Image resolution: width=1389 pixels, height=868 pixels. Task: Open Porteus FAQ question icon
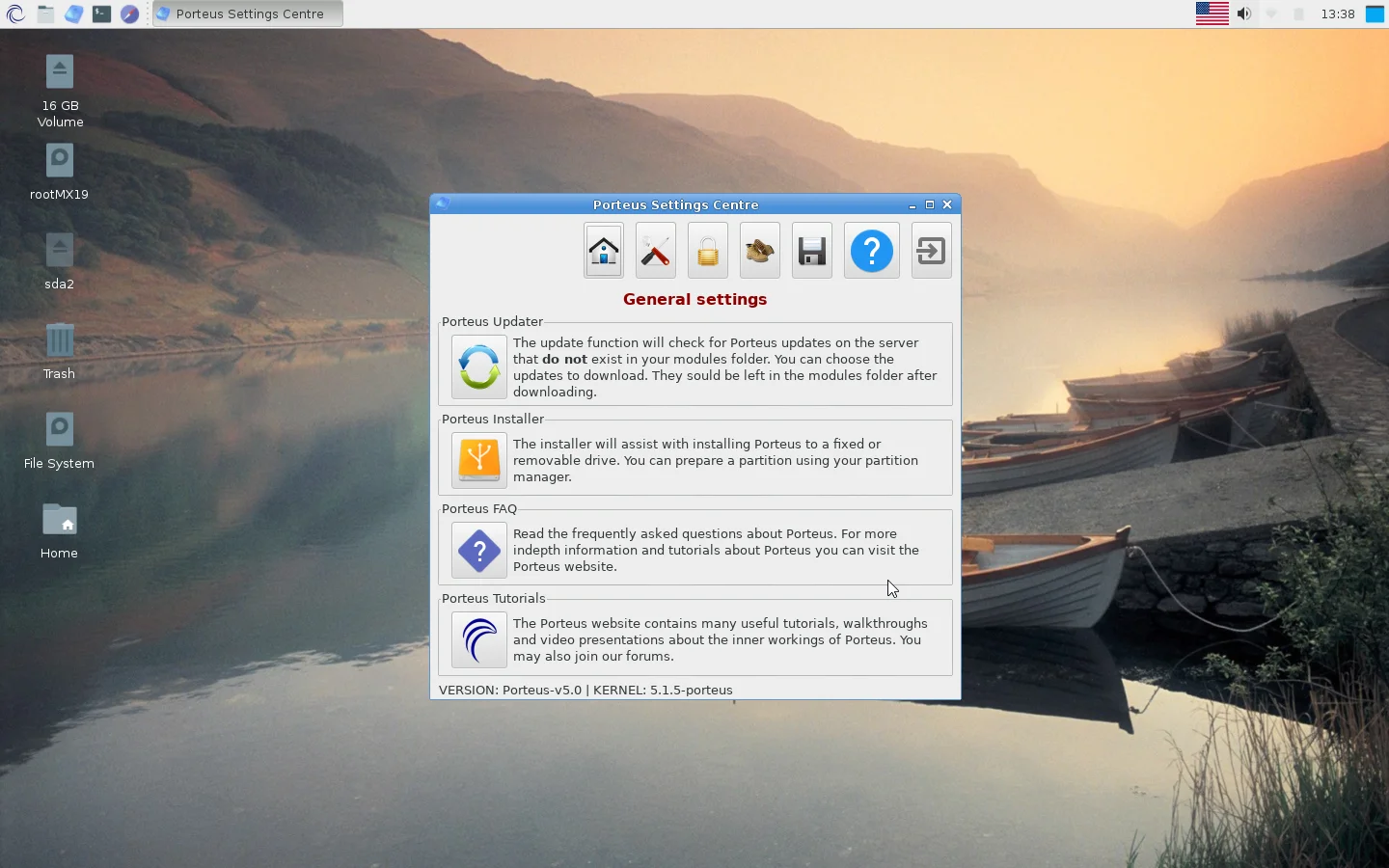click(478, 551)
